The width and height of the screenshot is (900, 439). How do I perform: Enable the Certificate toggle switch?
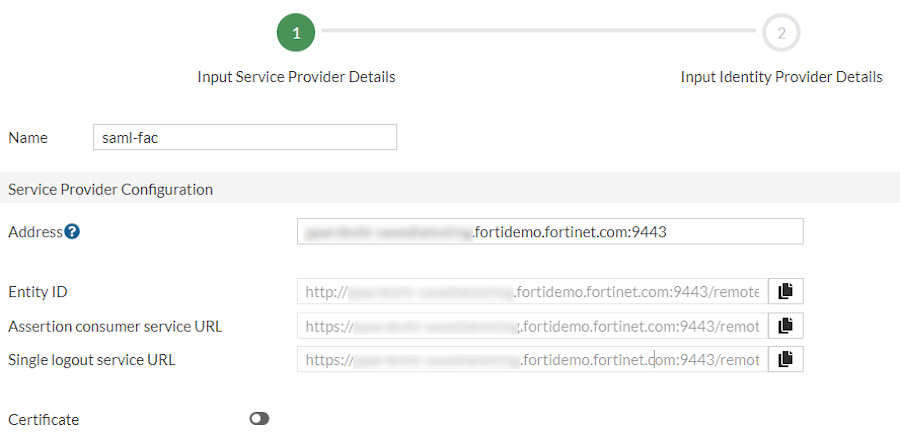[x=260, y=419]
